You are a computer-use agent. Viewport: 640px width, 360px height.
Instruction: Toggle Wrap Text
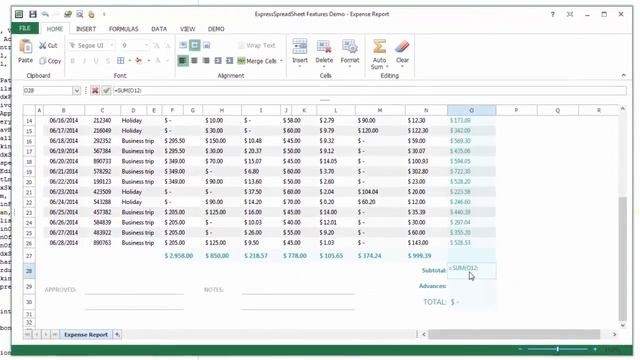[257, 46]
